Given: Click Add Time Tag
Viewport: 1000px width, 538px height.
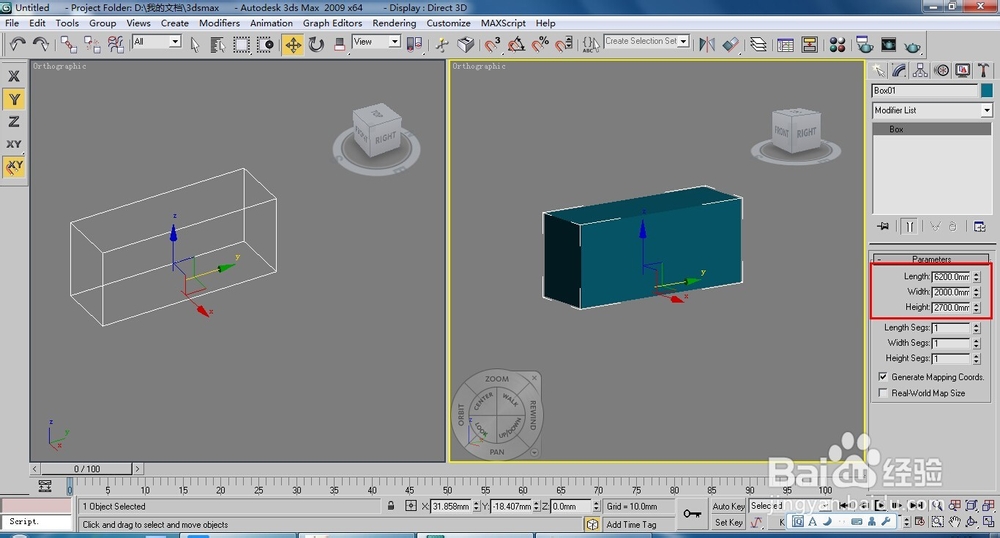Looking at the screenshot, I should click(x=631, y=525).
